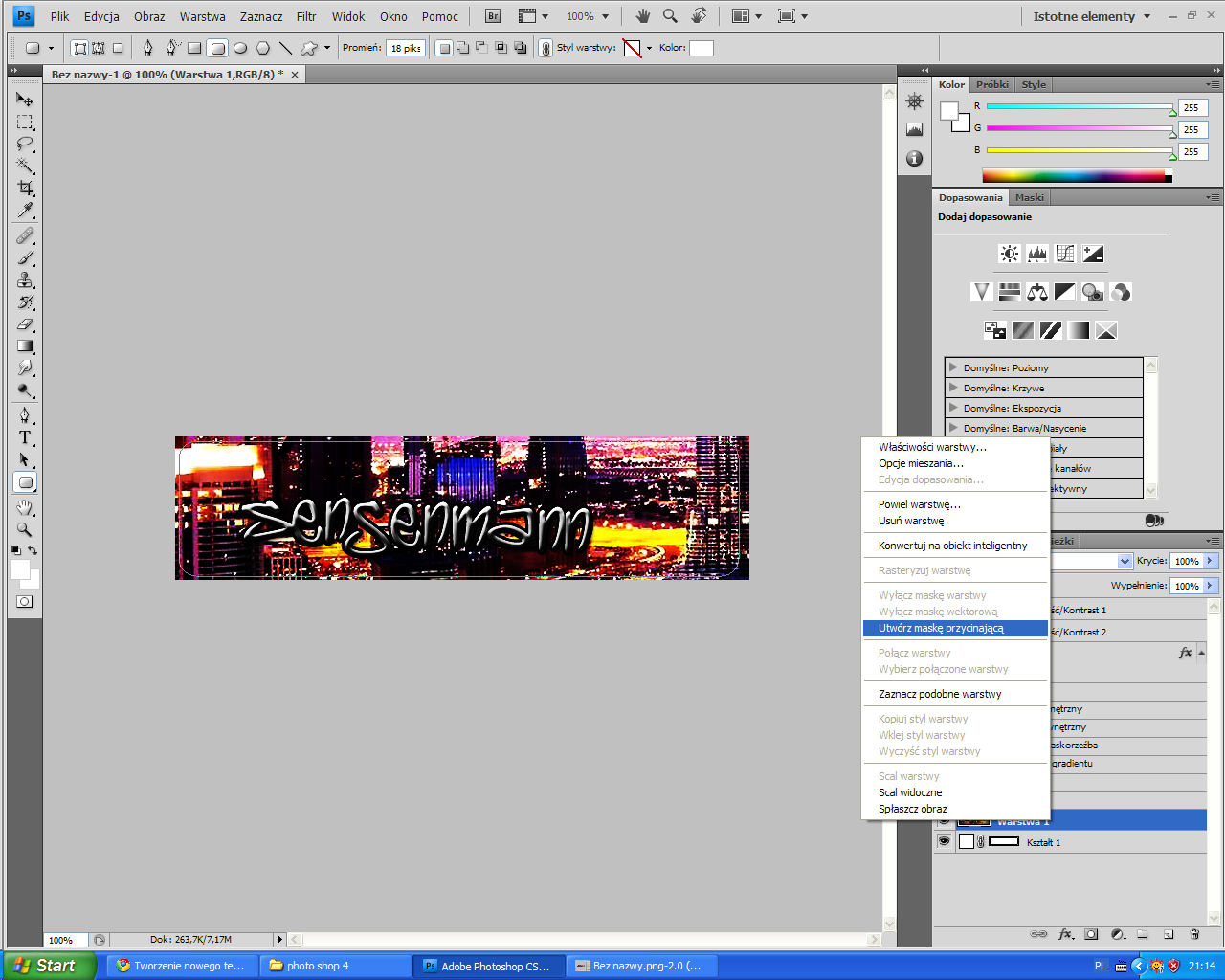This screenshot has width=1225, height=980.
Task: Switch to the Próbki tab
Action: pos(992,84)
